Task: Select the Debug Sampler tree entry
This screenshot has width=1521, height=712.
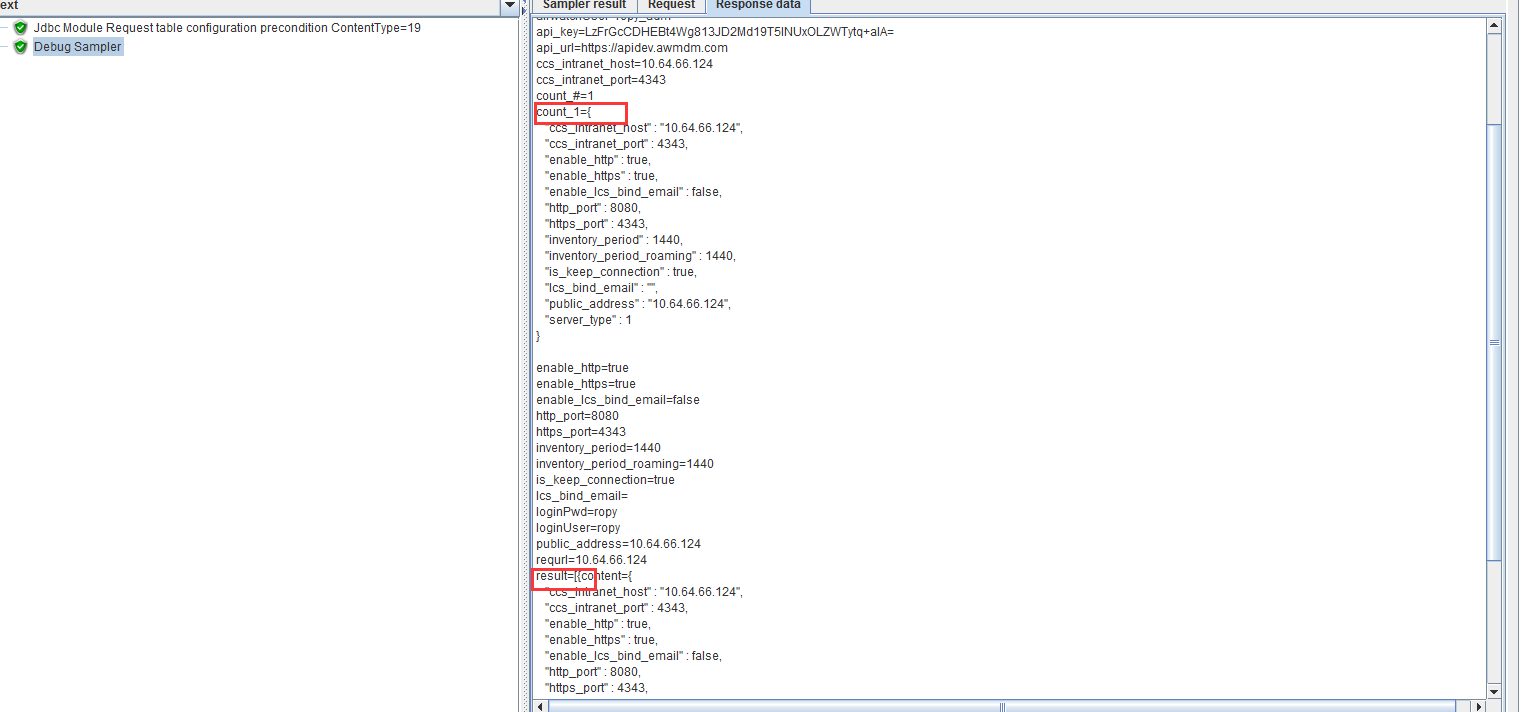Action: pyautogui.click(x=77, y=47)
